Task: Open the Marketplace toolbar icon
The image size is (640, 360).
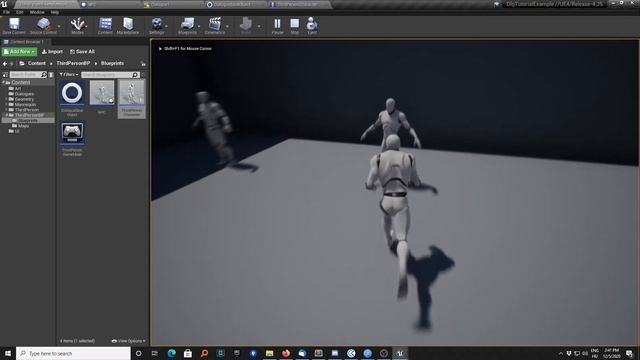Action: pyautogui.click(x=128, y=26)
